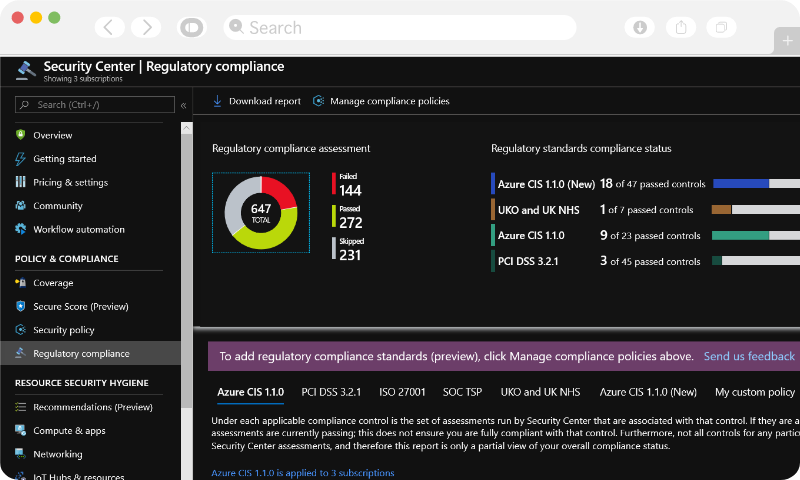Toggle the browser sidebar button
Screen dimensions: 800x480
193,27
